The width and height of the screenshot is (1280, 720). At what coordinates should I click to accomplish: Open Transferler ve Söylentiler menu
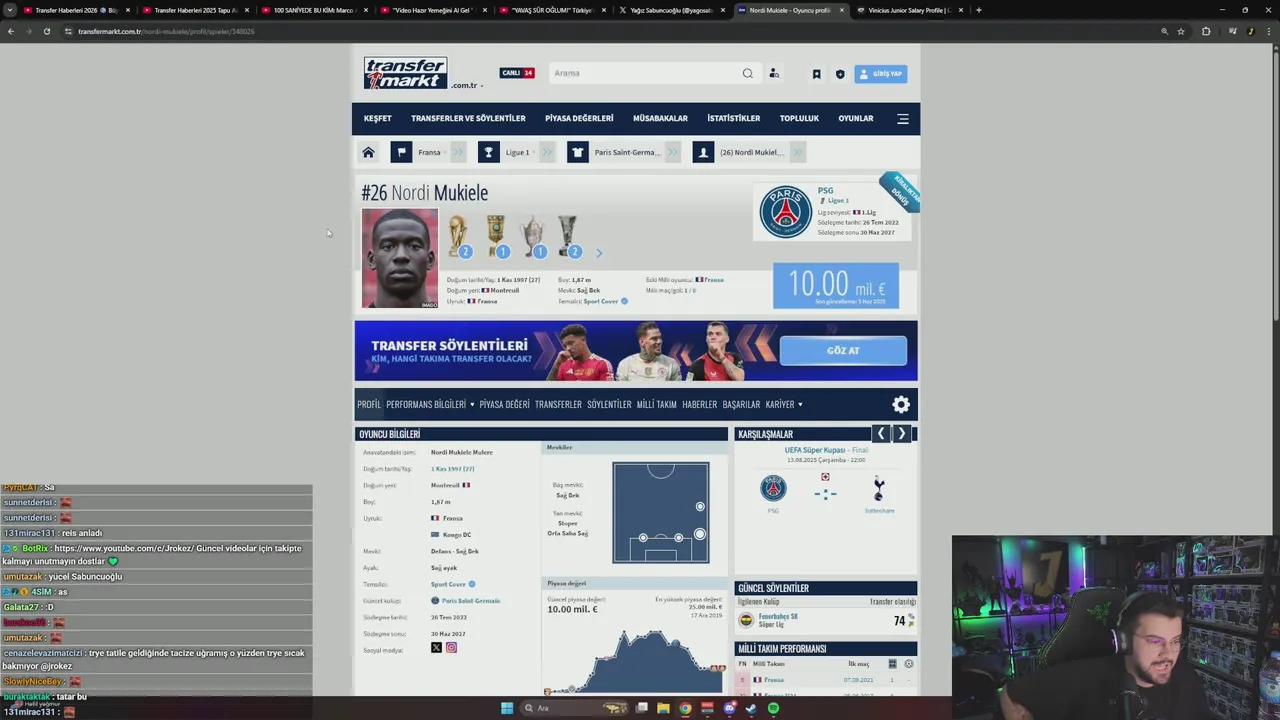click(468, 118)
